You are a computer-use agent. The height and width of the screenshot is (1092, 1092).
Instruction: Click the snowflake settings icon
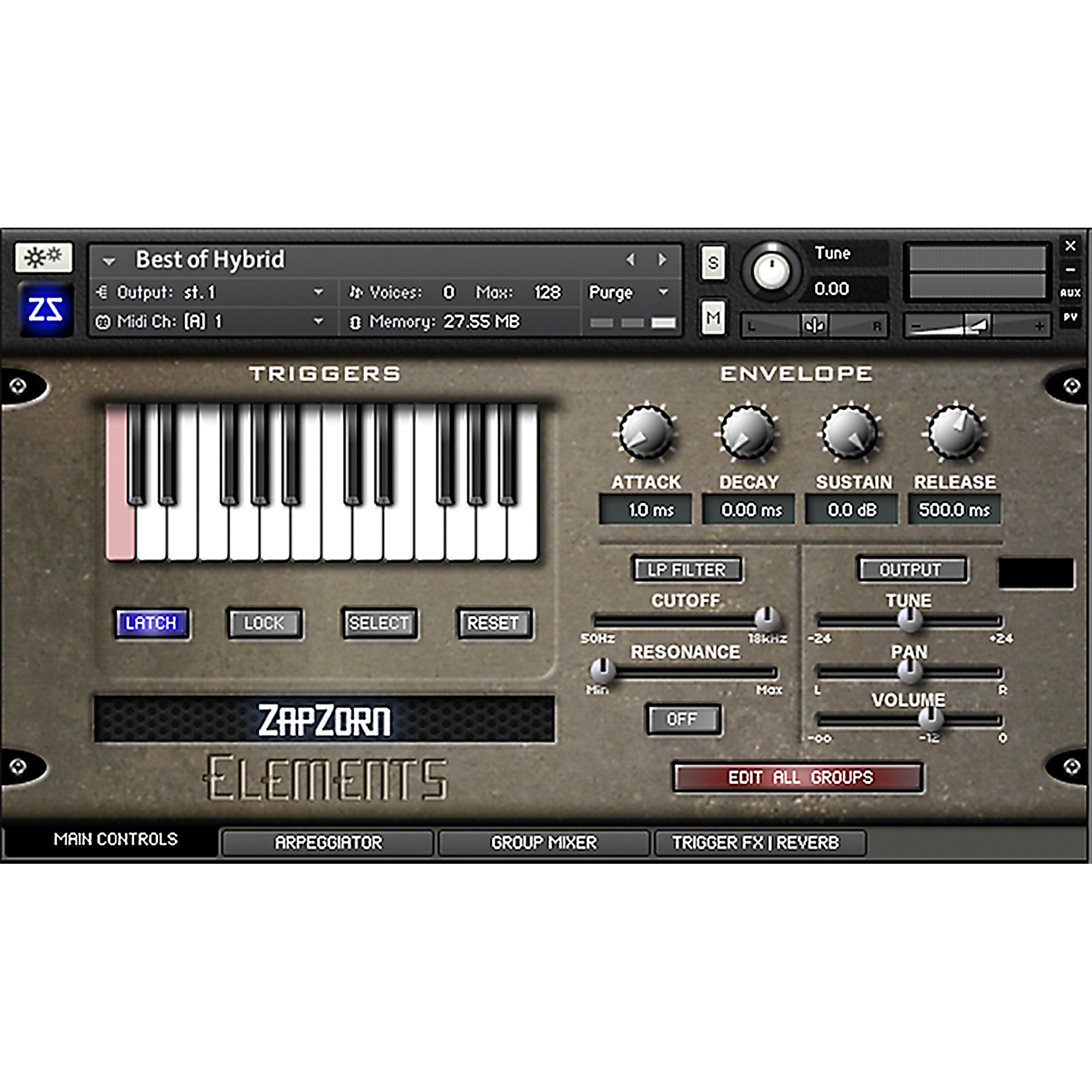(x=44, y=258)
